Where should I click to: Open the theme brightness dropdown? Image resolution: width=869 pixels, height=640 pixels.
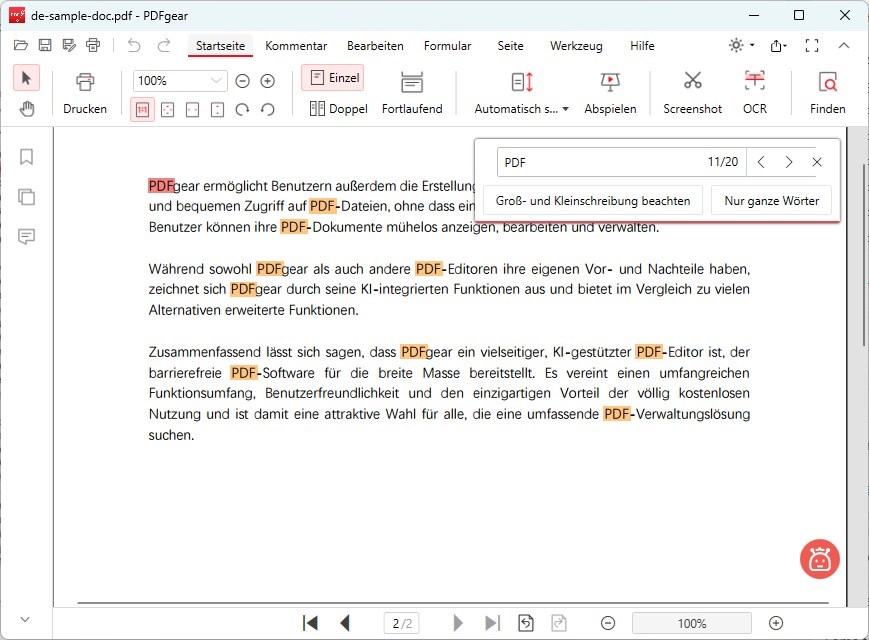pyautogui.click(x=742, y=45)
